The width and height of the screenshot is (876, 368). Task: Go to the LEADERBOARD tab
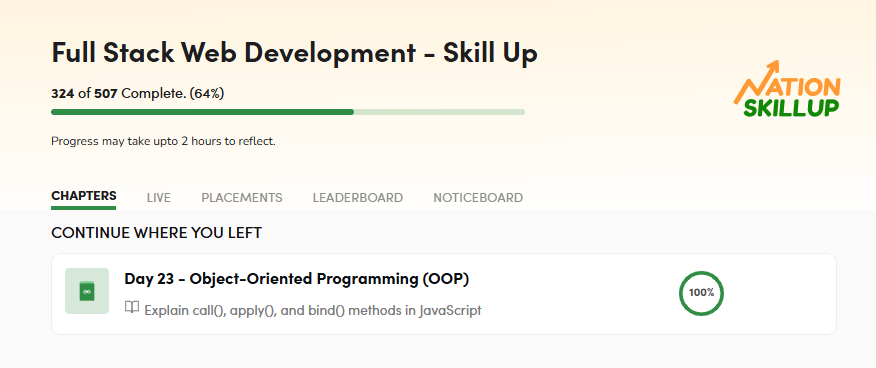point(358,198)
